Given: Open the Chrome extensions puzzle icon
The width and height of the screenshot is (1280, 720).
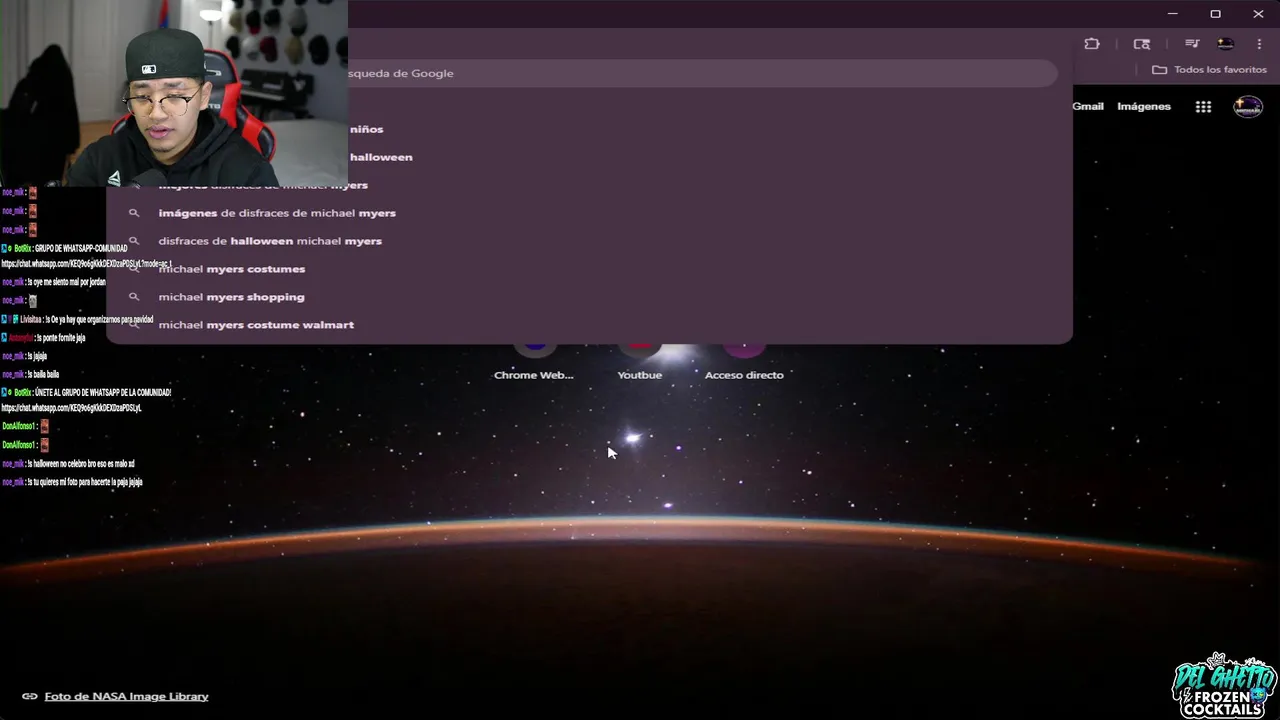Looking at the screenshot, I should coord(1092,44).
